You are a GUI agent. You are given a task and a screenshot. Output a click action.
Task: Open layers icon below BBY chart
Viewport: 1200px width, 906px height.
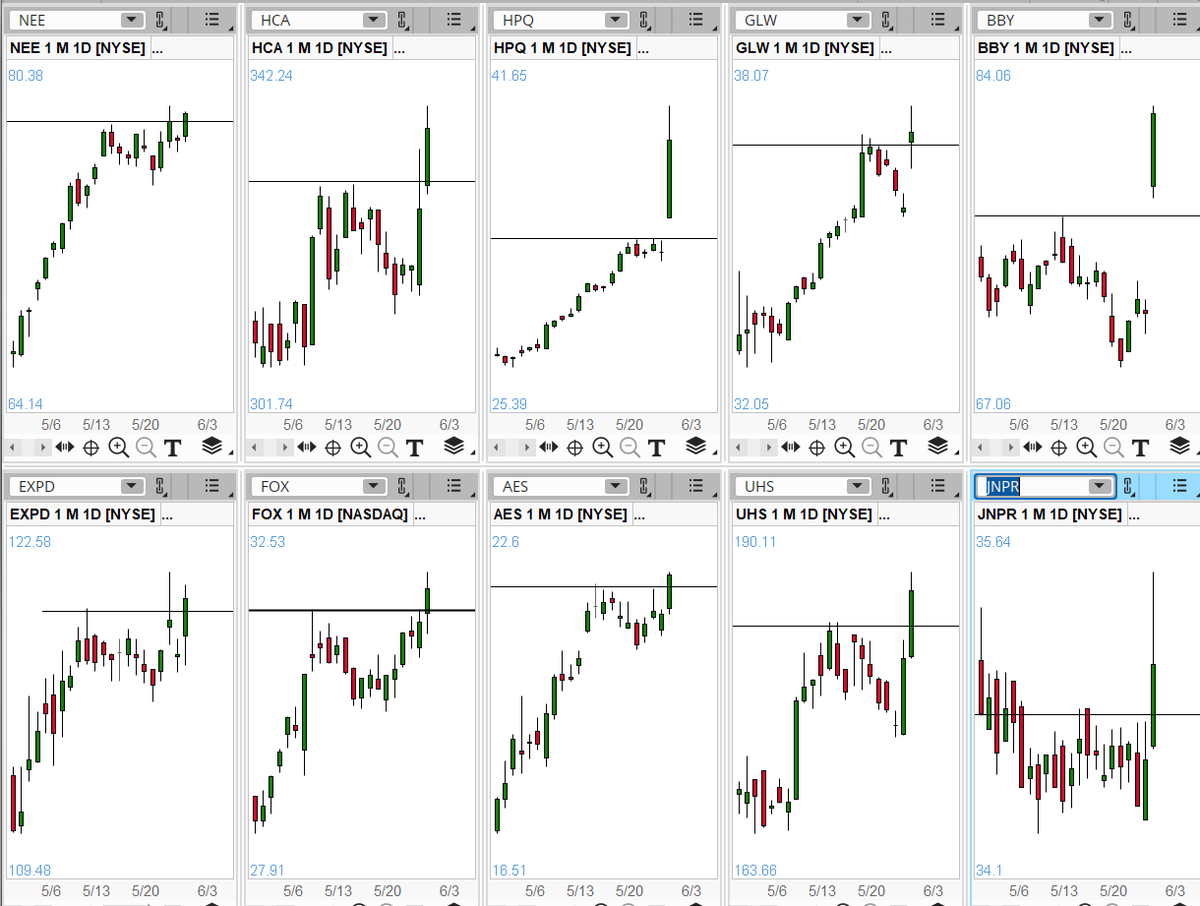coord(1180,446)
